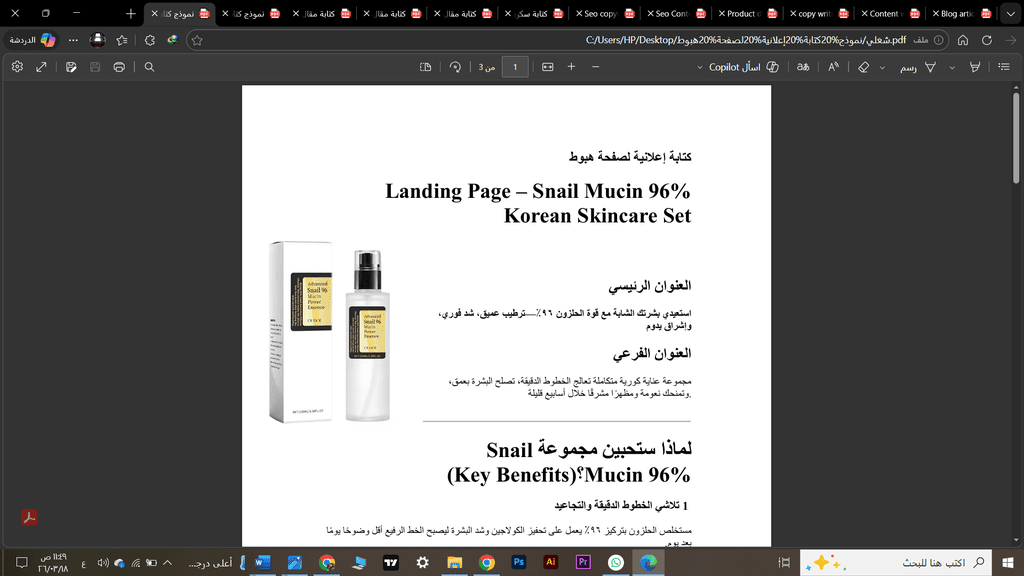Open the Windows Start menu
The image size is (1024, 576).
[x=1008, y=562]
